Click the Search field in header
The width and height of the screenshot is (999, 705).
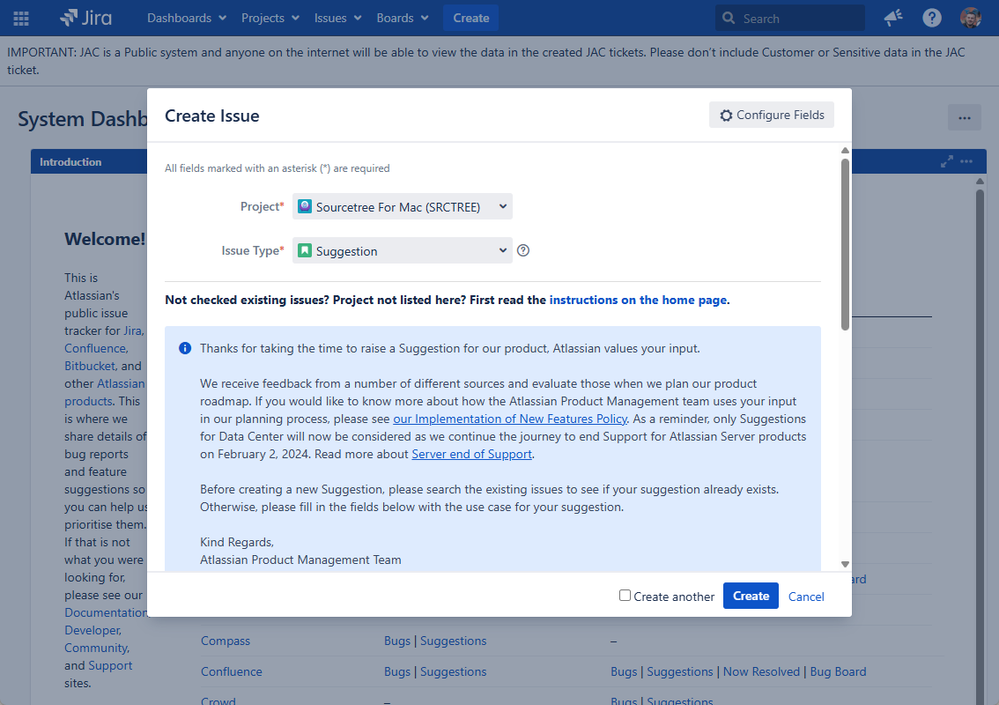(x=790, y=18)
